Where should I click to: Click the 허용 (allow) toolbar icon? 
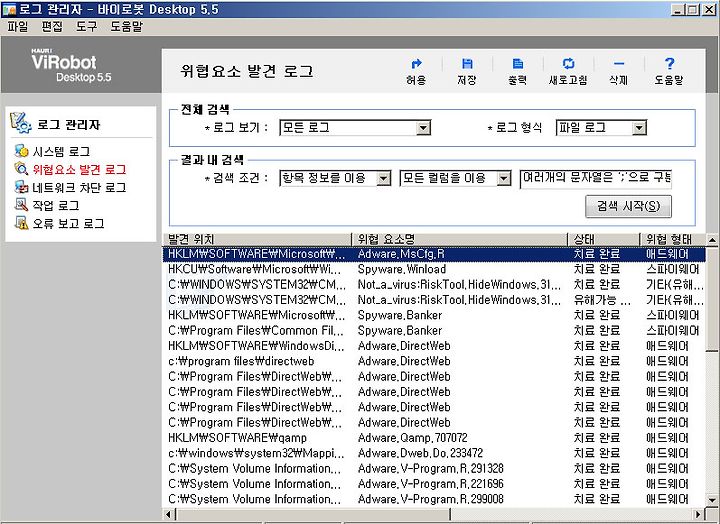tap(416, 64)
